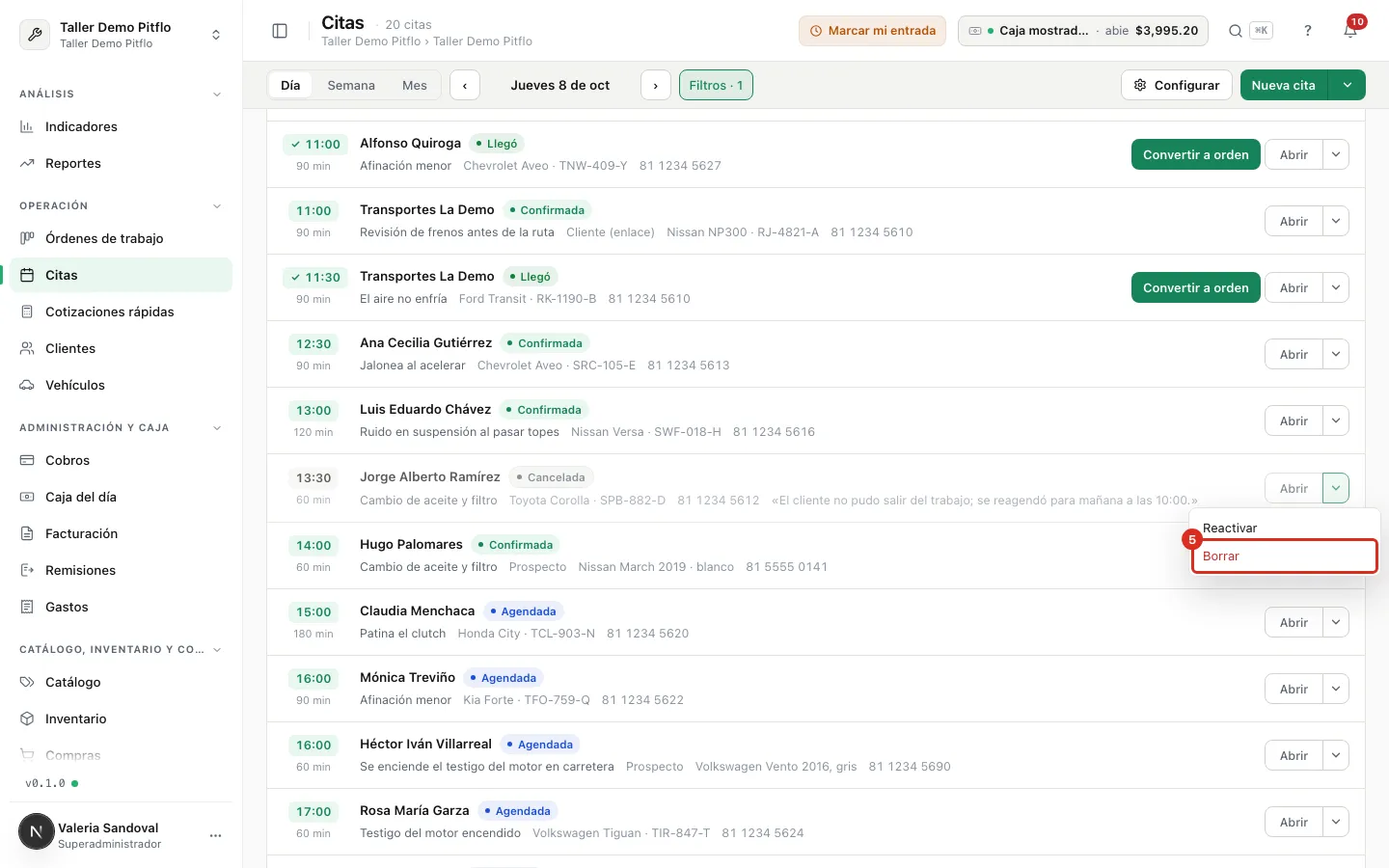Choose Reactivar from the context menu
Viewport: 1389px width, 868px height.
point(1284,528)
